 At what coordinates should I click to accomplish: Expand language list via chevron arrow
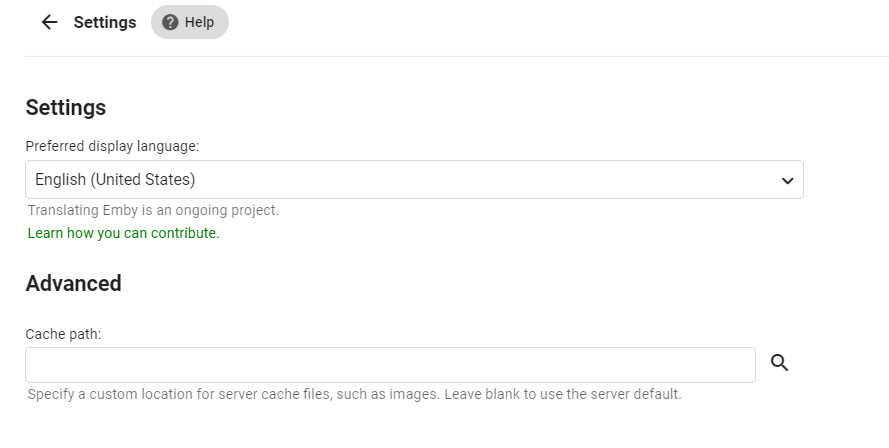click(787, 181)
